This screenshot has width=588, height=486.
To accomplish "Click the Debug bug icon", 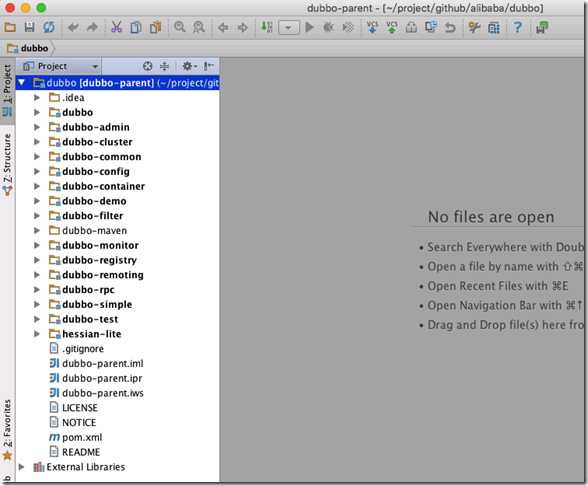I will [328, 27].
